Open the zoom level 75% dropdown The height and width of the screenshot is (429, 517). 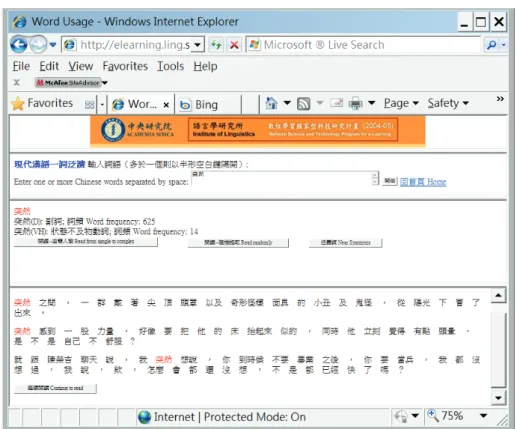pyautogui.click(x=483, y=416)
